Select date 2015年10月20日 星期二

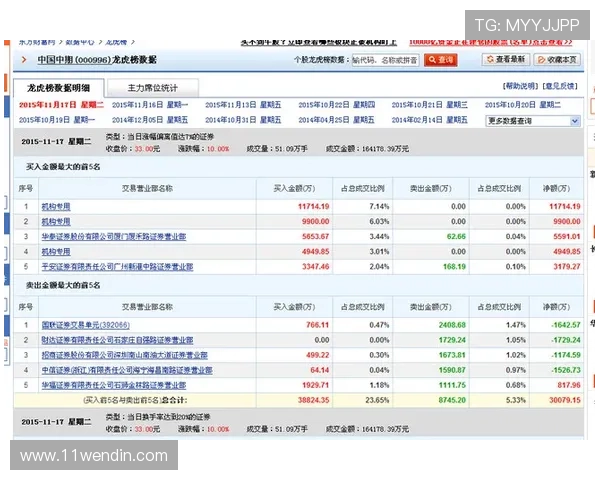(523, 105)
